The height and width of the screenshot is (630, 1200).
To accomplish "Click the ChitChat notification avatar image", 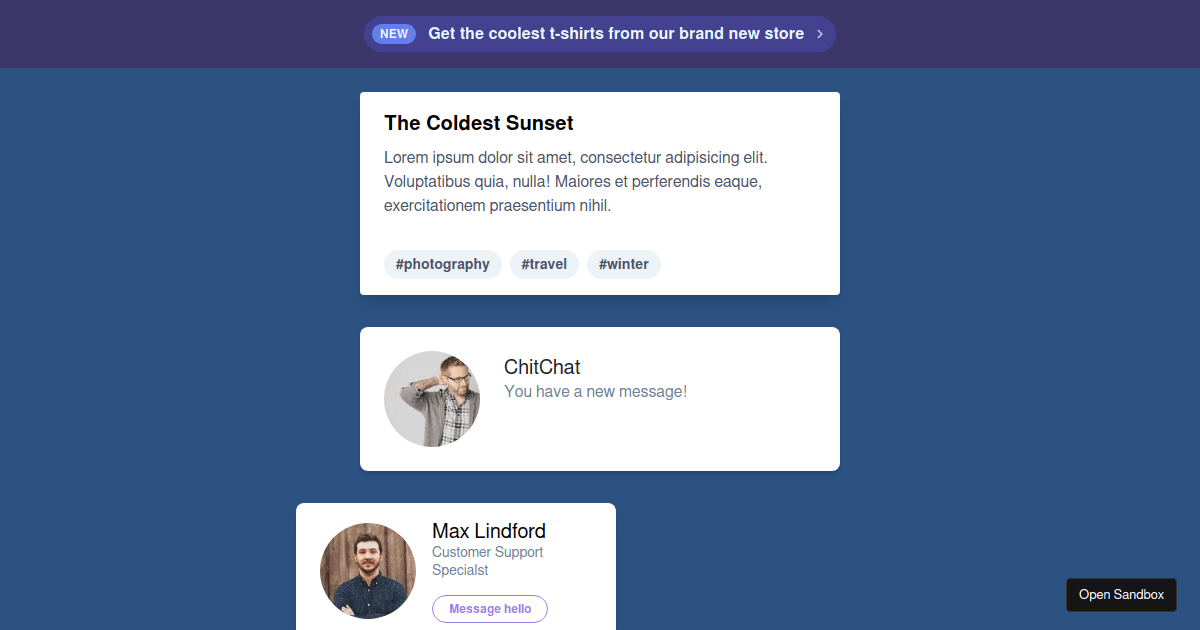I will (x=432, y=398).
